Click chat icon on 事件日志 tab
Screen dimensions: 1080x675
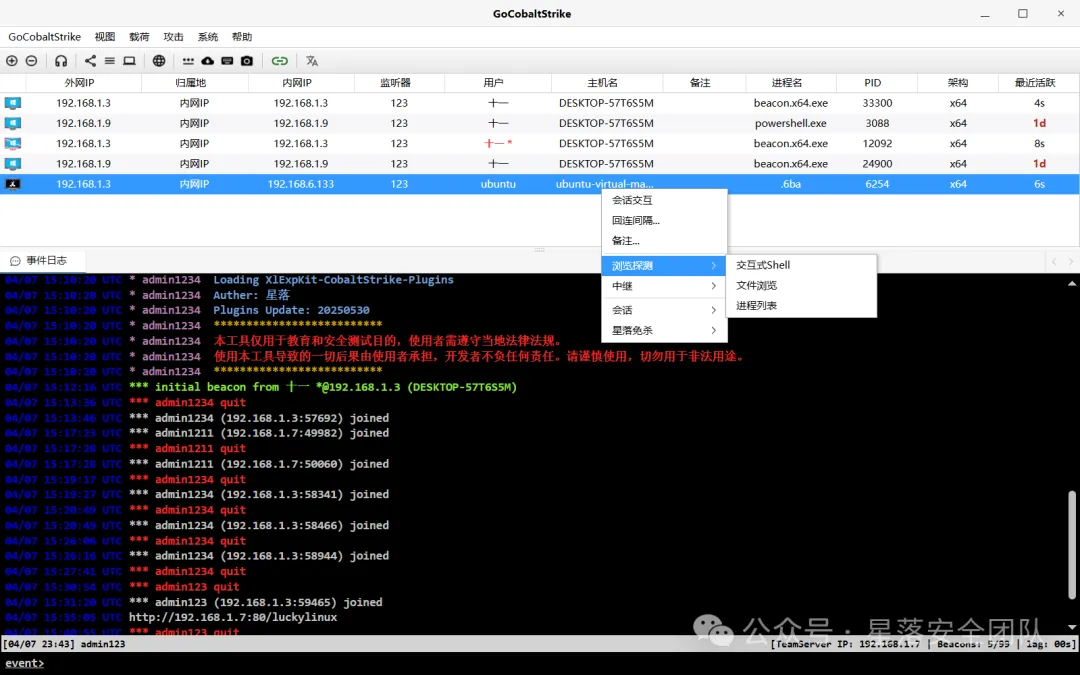(15, 261)
